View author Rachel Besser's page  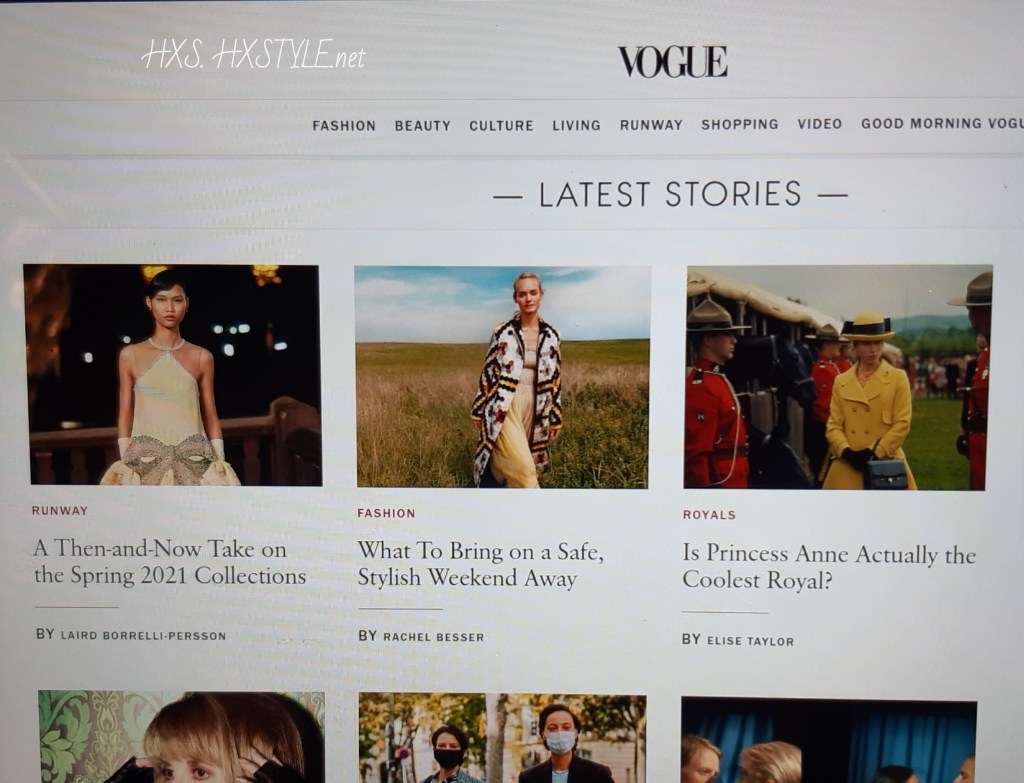click(x=421, y=636)
